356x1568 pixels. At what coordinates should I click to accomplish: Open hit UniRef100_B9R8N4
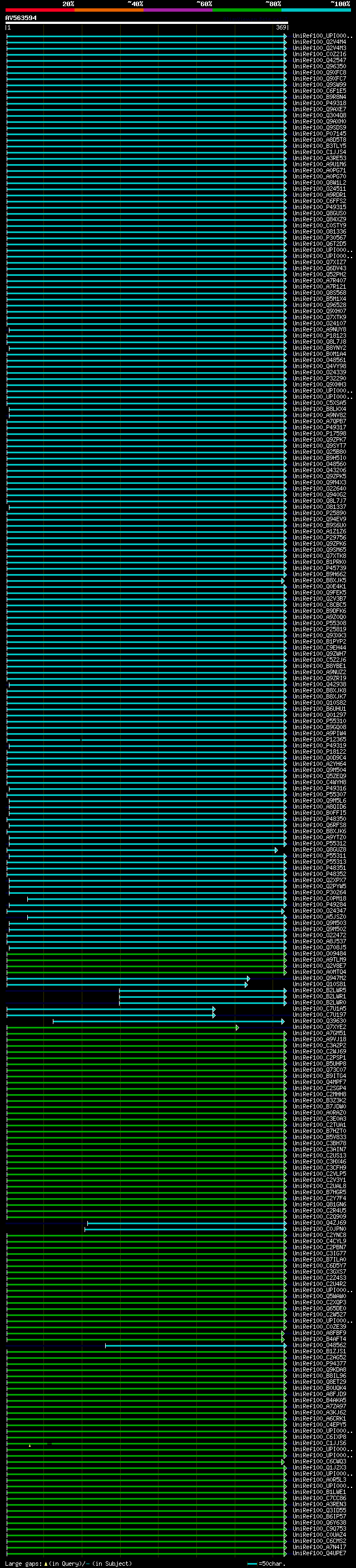pyautogui.click(x=319, y=97)
